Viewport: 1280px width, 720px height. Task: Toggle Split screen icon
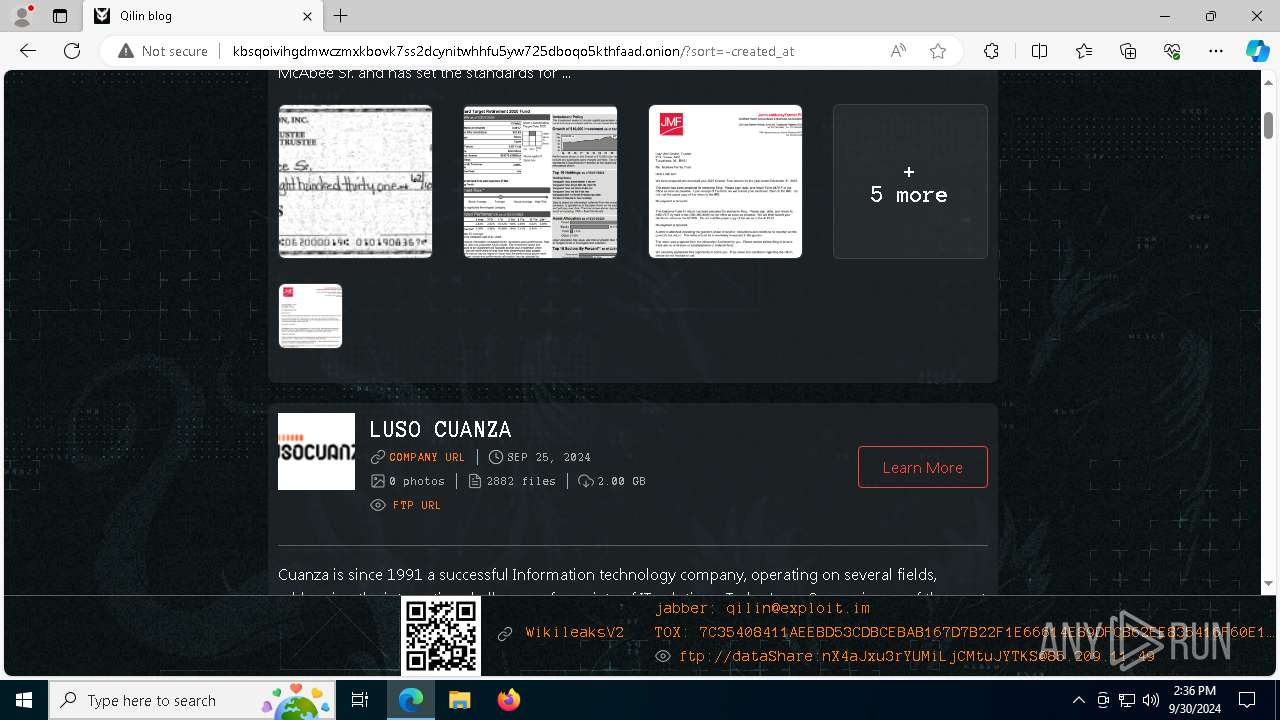(1039, 51)
